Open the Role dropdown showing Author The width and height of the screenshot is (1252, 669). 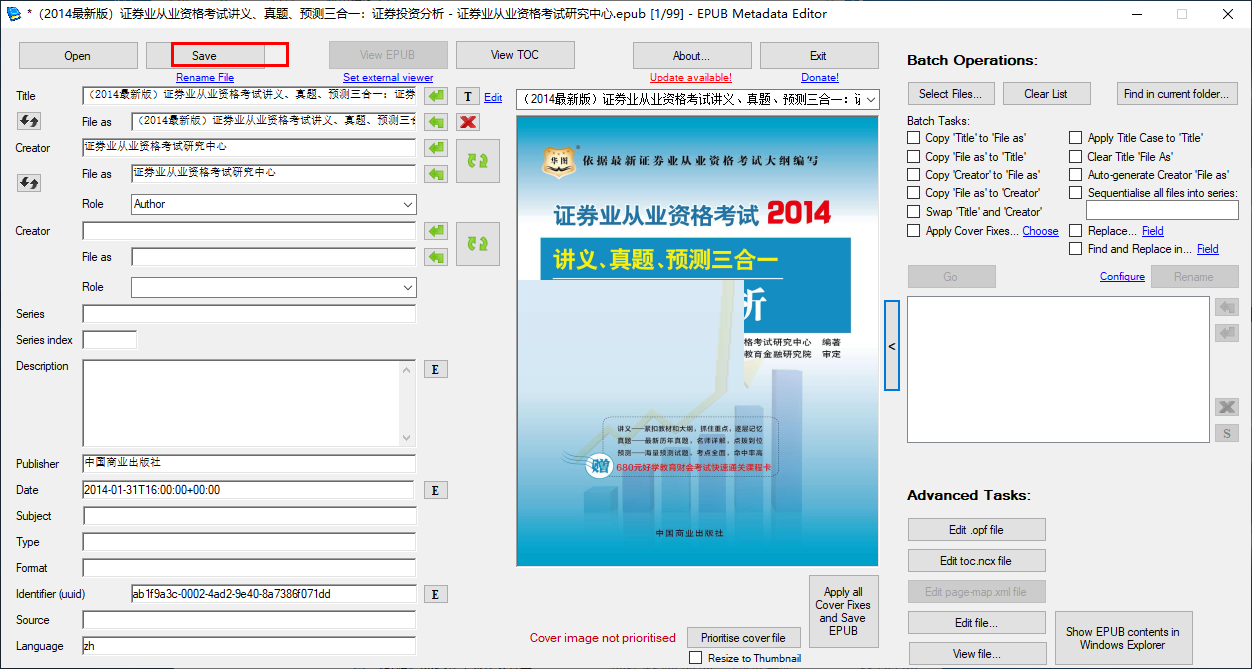(x=274, y=204)
